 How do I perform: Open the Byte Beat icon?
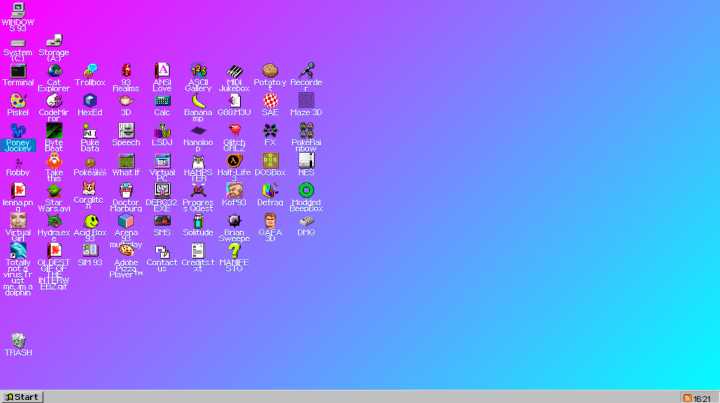point(54,131)
